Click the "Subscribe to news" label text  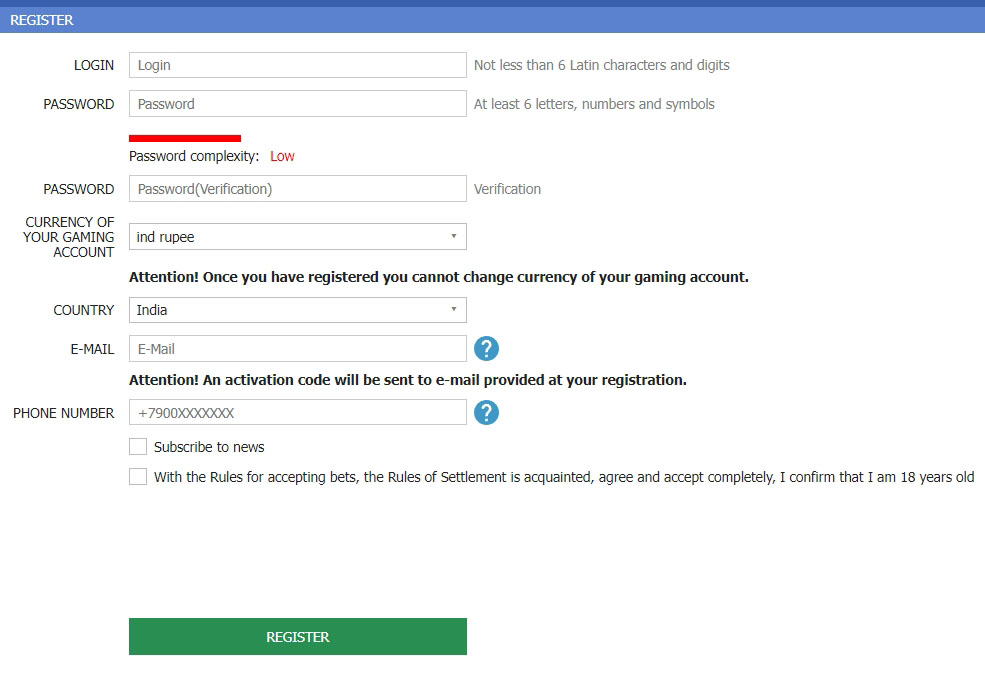209,447
